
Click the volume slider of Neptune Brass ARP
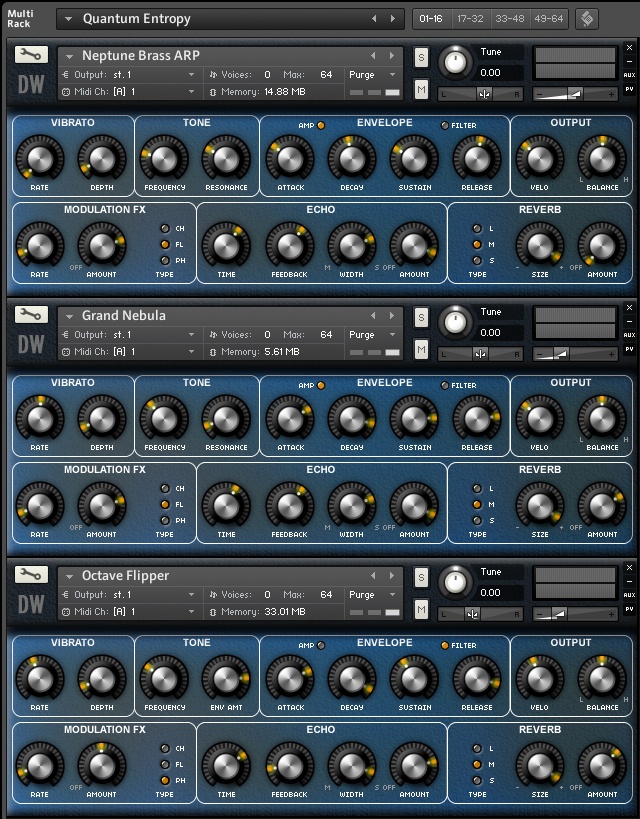tap(575, 93)
